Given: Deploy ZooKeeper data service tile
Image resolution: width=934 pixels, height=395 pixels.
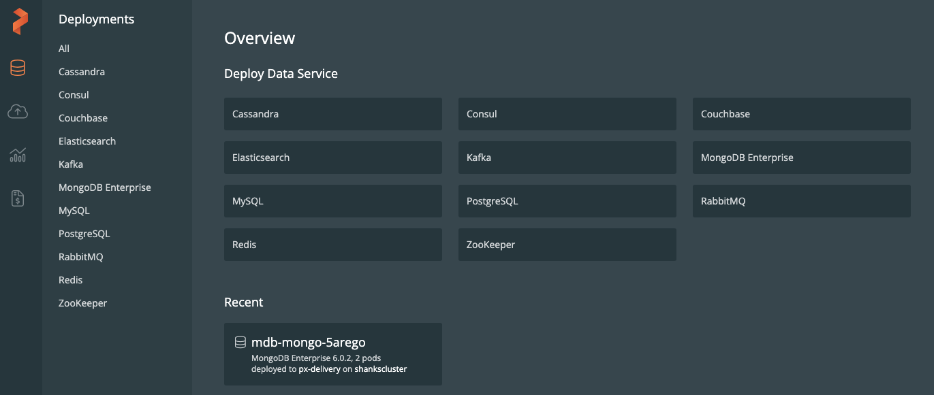Looking at the screenshot, I should coord(567,245).
